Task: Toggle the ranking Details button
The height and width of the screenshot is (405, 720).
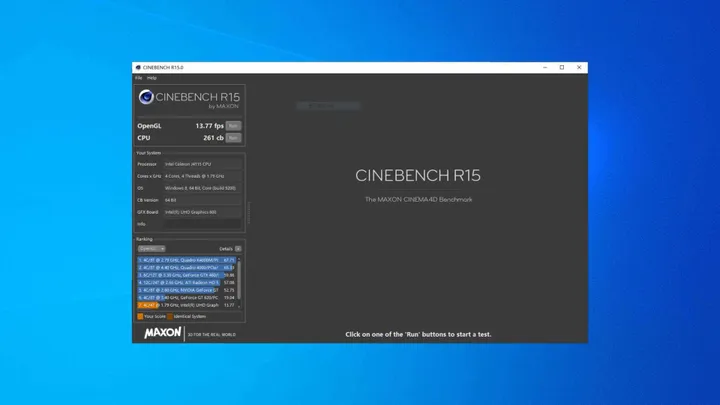Action: pos(238,248)
